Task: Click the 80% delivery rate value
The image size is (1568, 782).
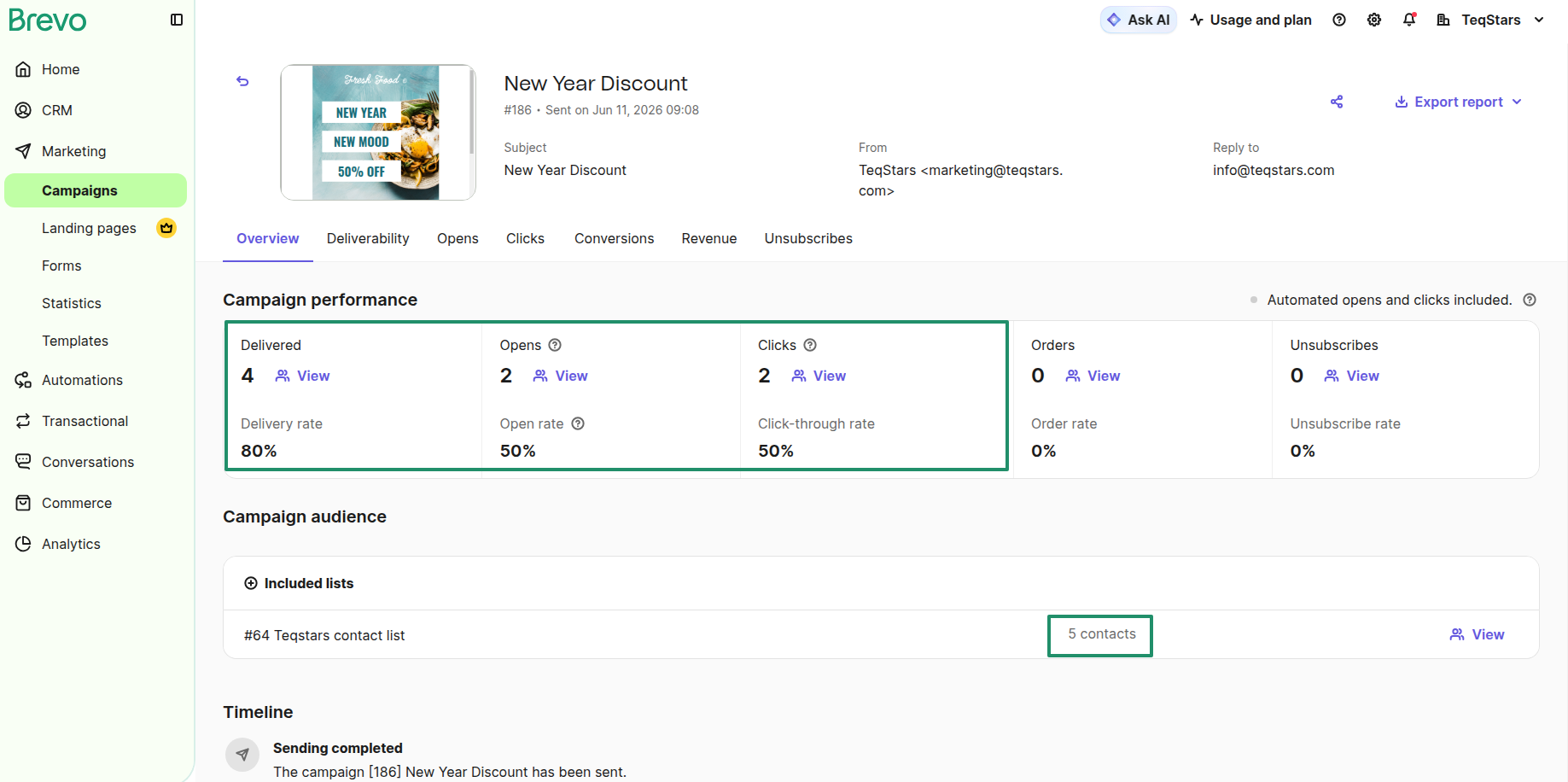Action: pyautogui.click(x=259, y=451)
